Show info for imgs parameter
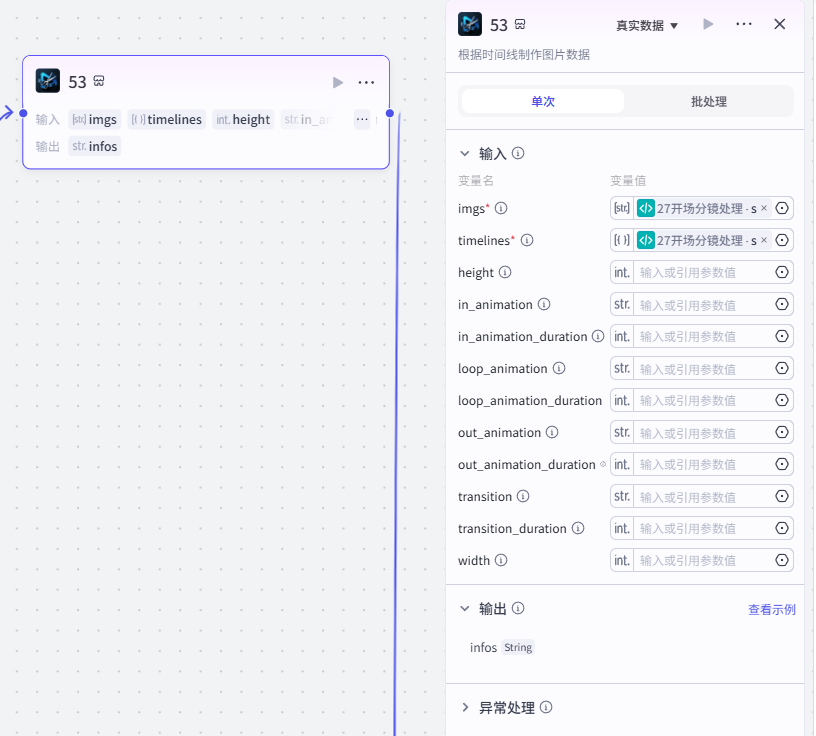Image resolution: width=816 pixels, height=736 pixels. [x=501, y=208]
